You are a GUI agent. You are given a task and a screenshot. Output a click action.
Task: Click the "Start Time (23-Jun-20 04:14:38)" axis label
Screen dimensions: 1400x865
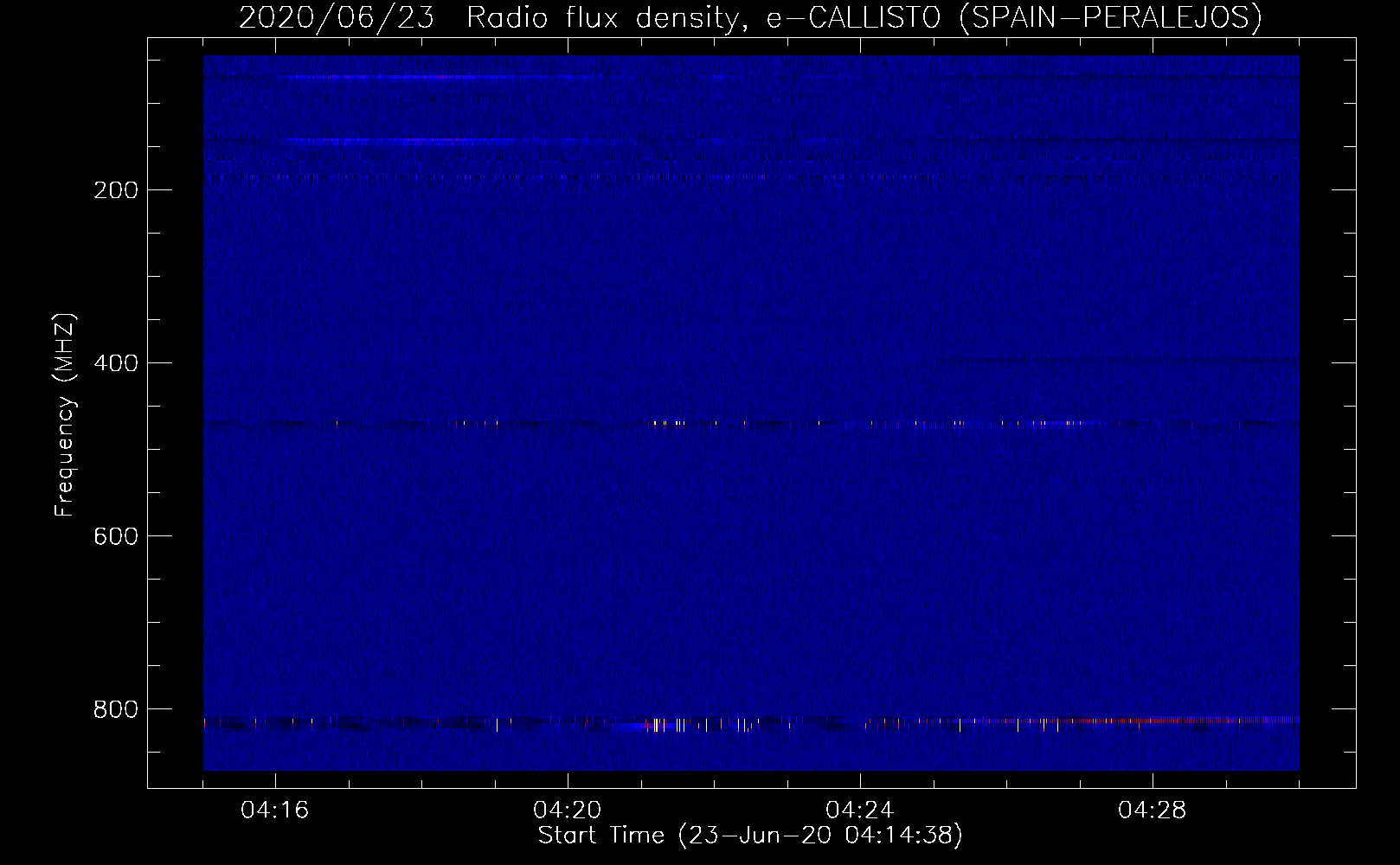(x=750, y=836)
